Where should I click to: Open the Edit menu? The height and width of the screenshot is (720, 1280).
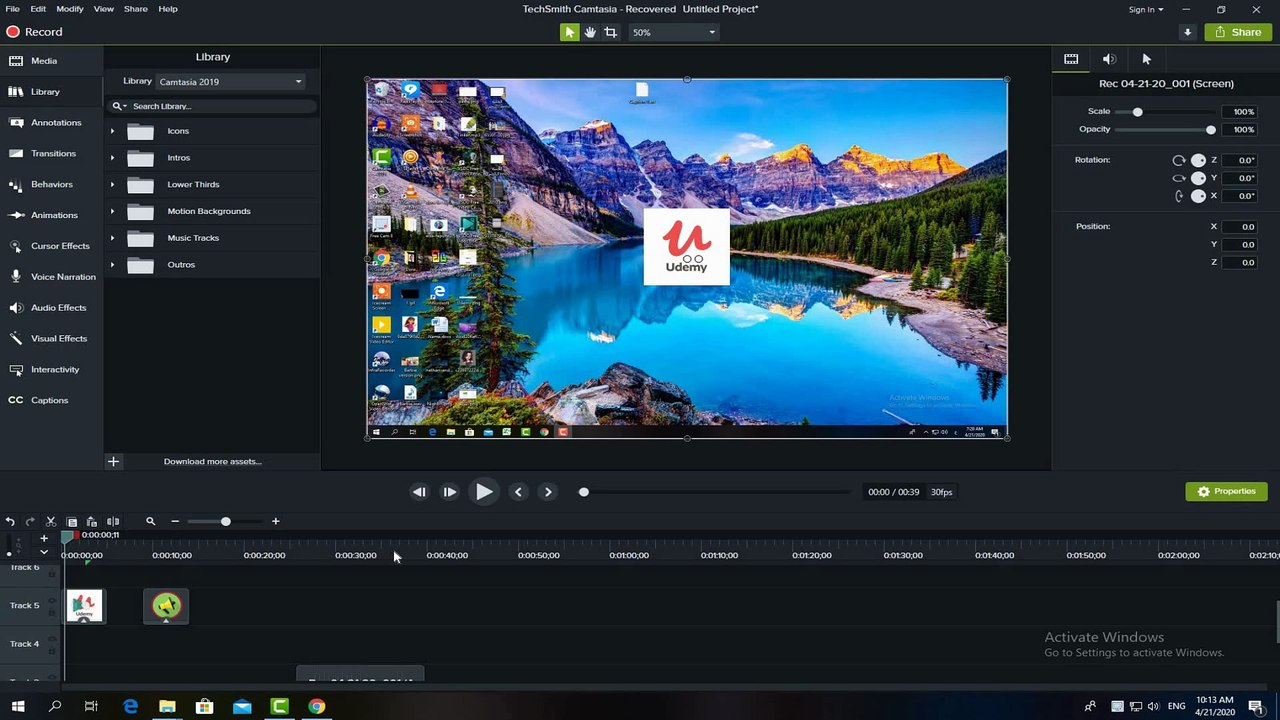[38, 9]
